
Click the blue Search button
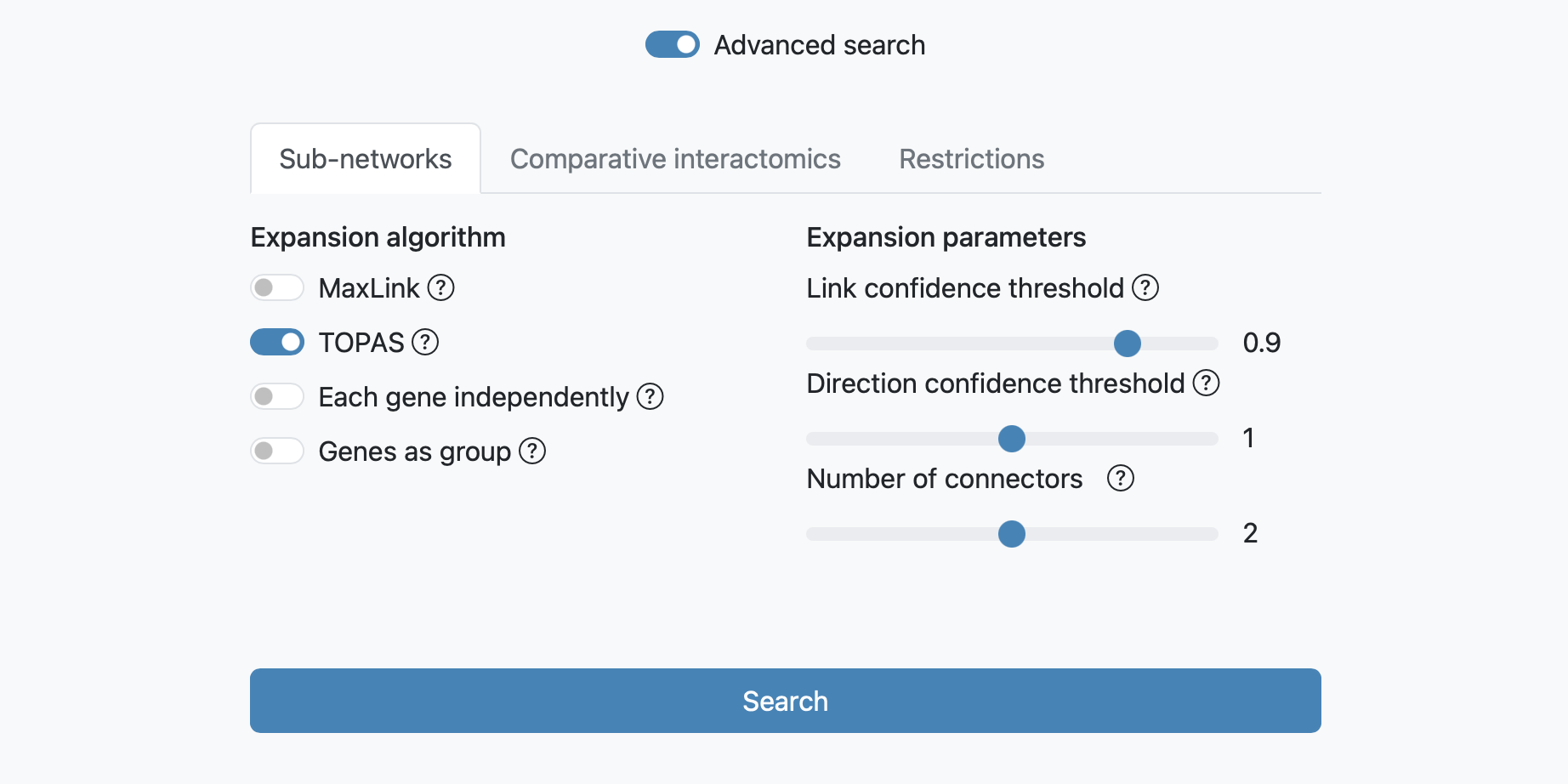click(x=786, y=701)
